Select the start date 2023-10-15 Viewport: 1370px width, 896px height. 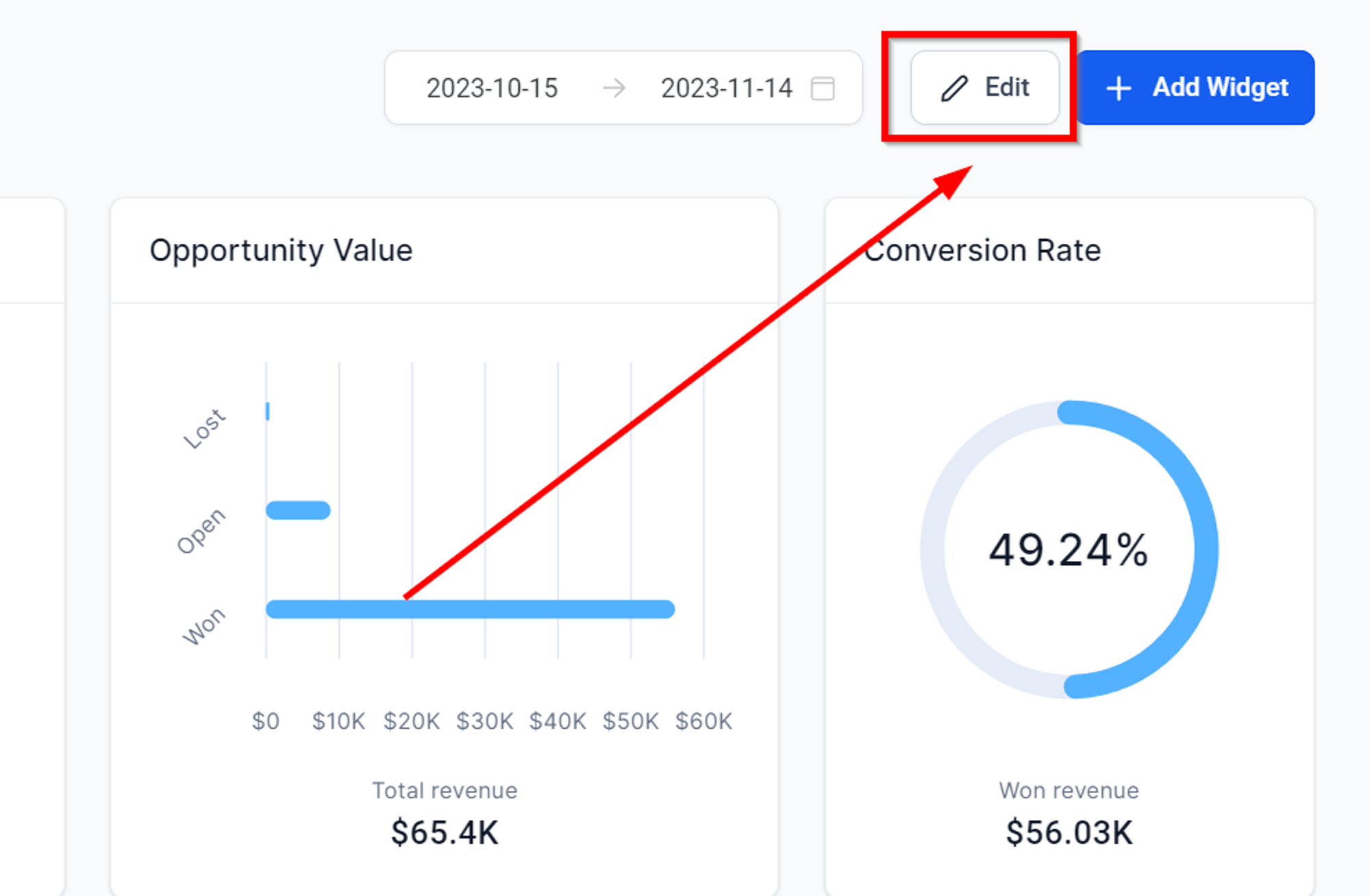(x=492, y=88)
